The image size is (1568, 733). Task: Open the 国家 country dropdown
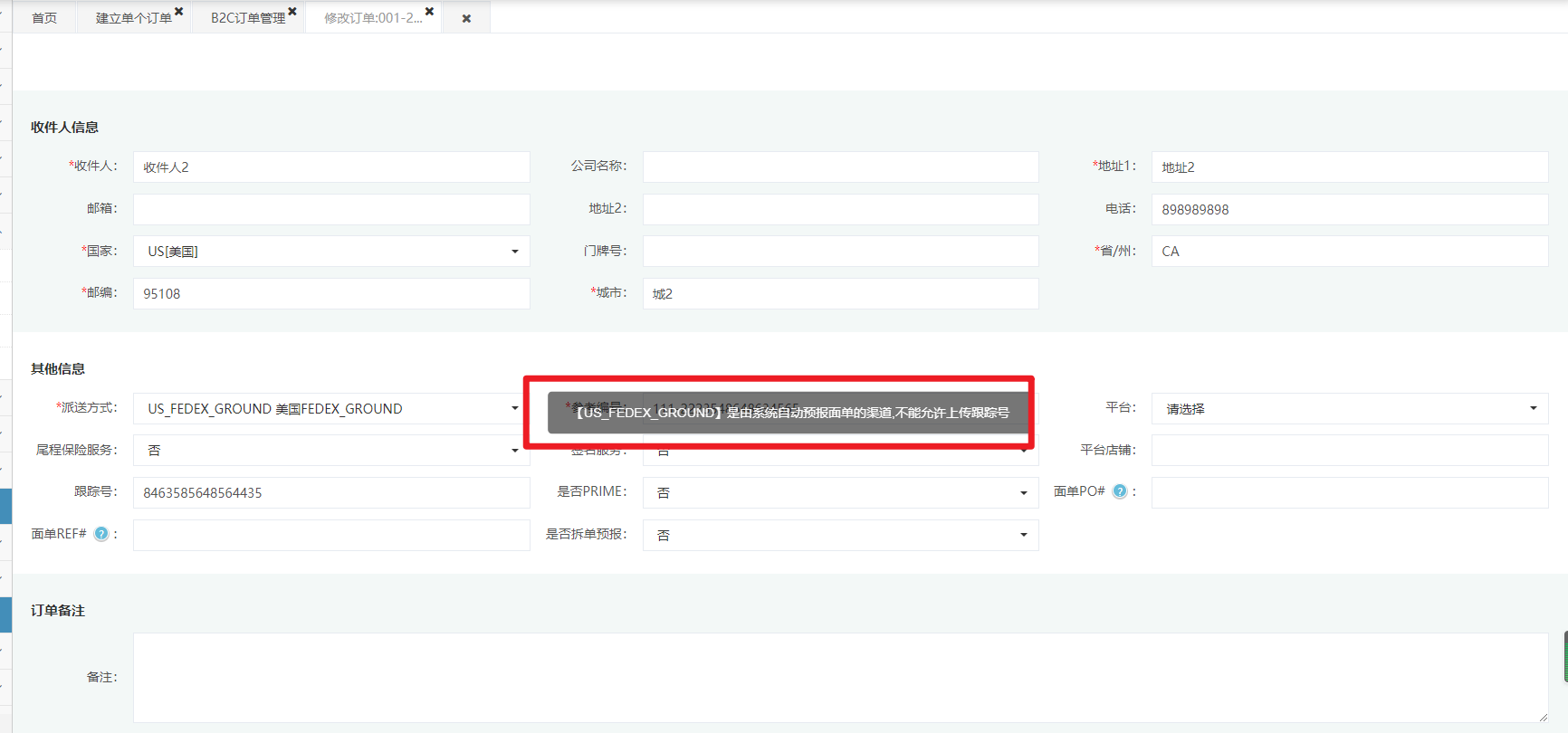click(x=331, y=252)
